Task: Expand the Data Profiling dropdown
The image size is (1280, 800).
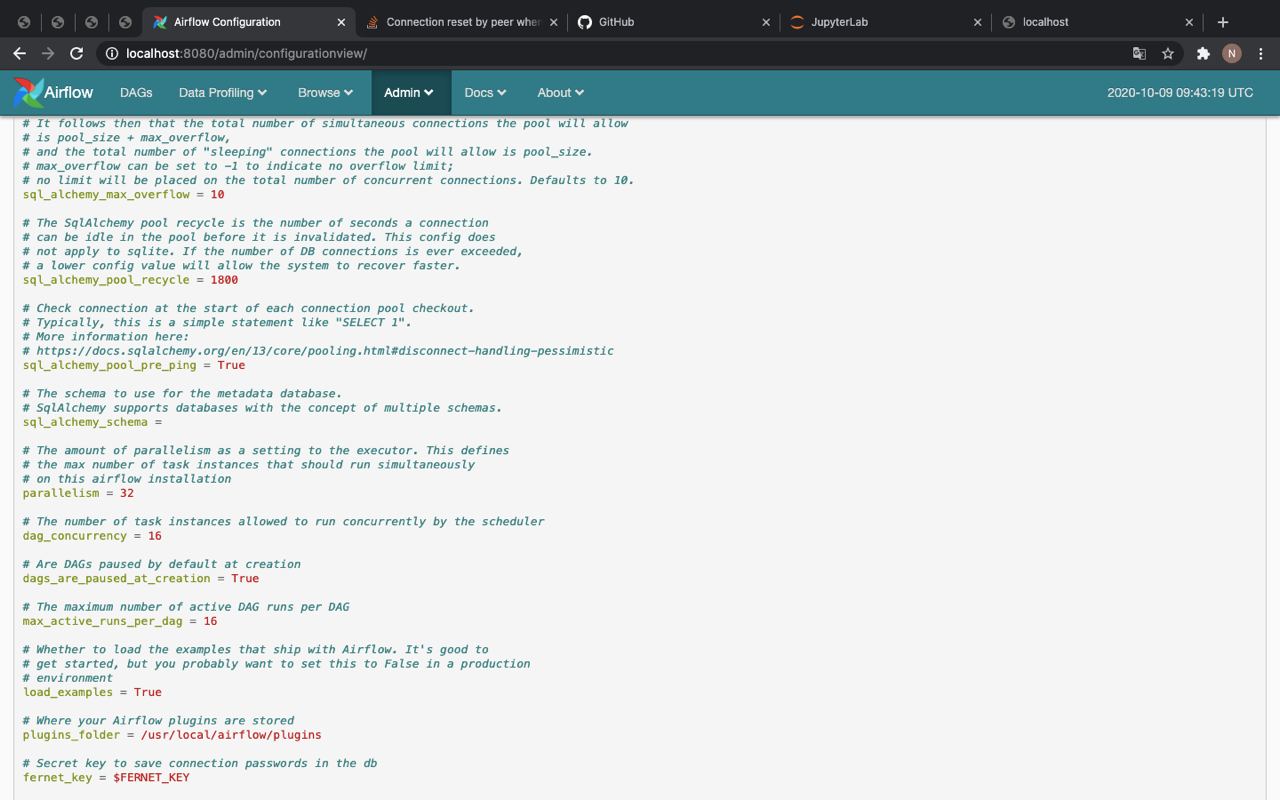Action: coord(222,92)
